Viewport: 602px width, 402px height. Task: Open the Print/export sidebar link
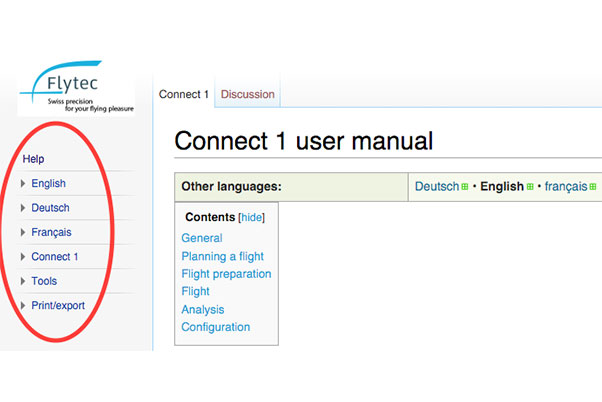58,306
